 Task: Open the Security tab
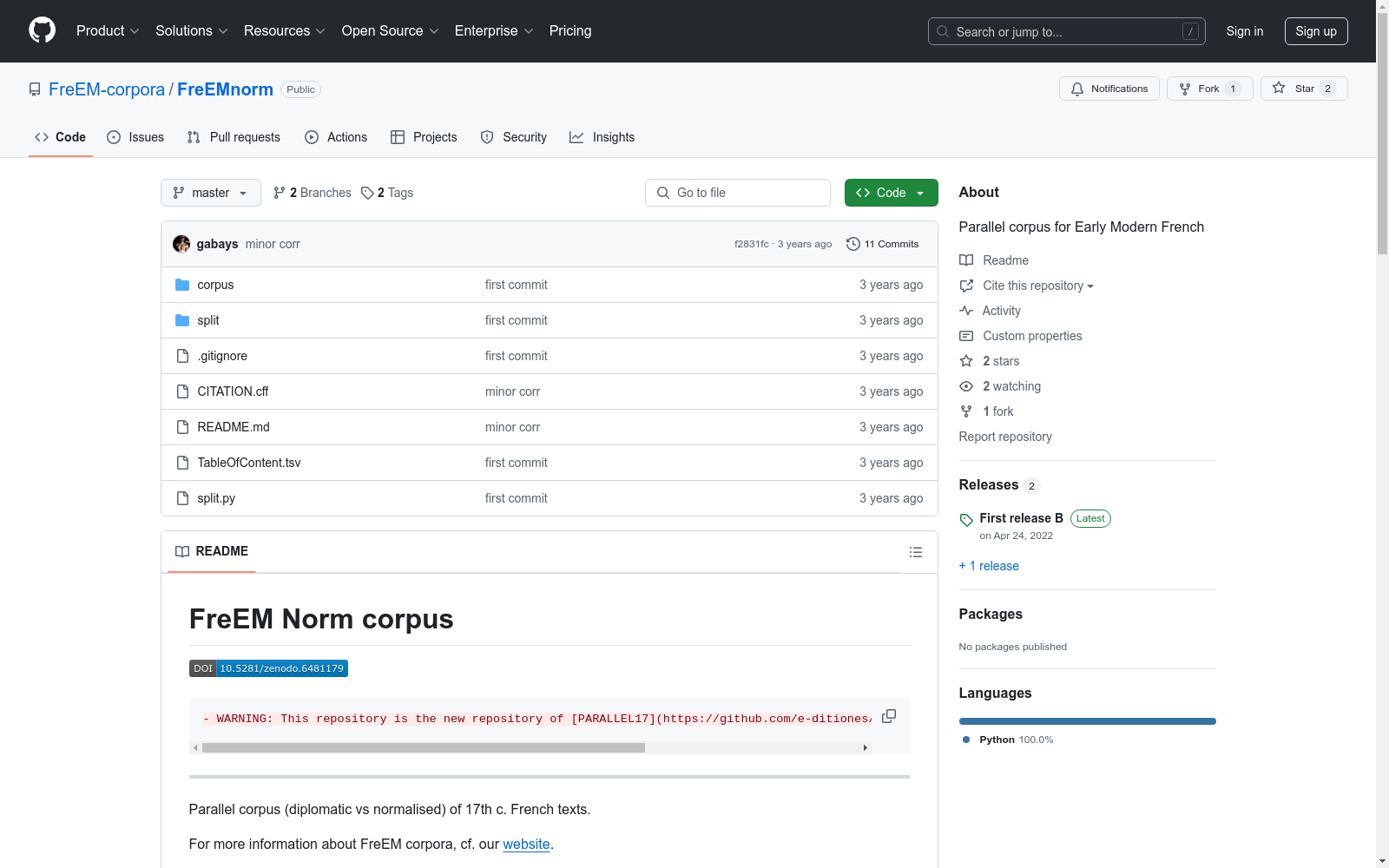(x=514, y=137)
